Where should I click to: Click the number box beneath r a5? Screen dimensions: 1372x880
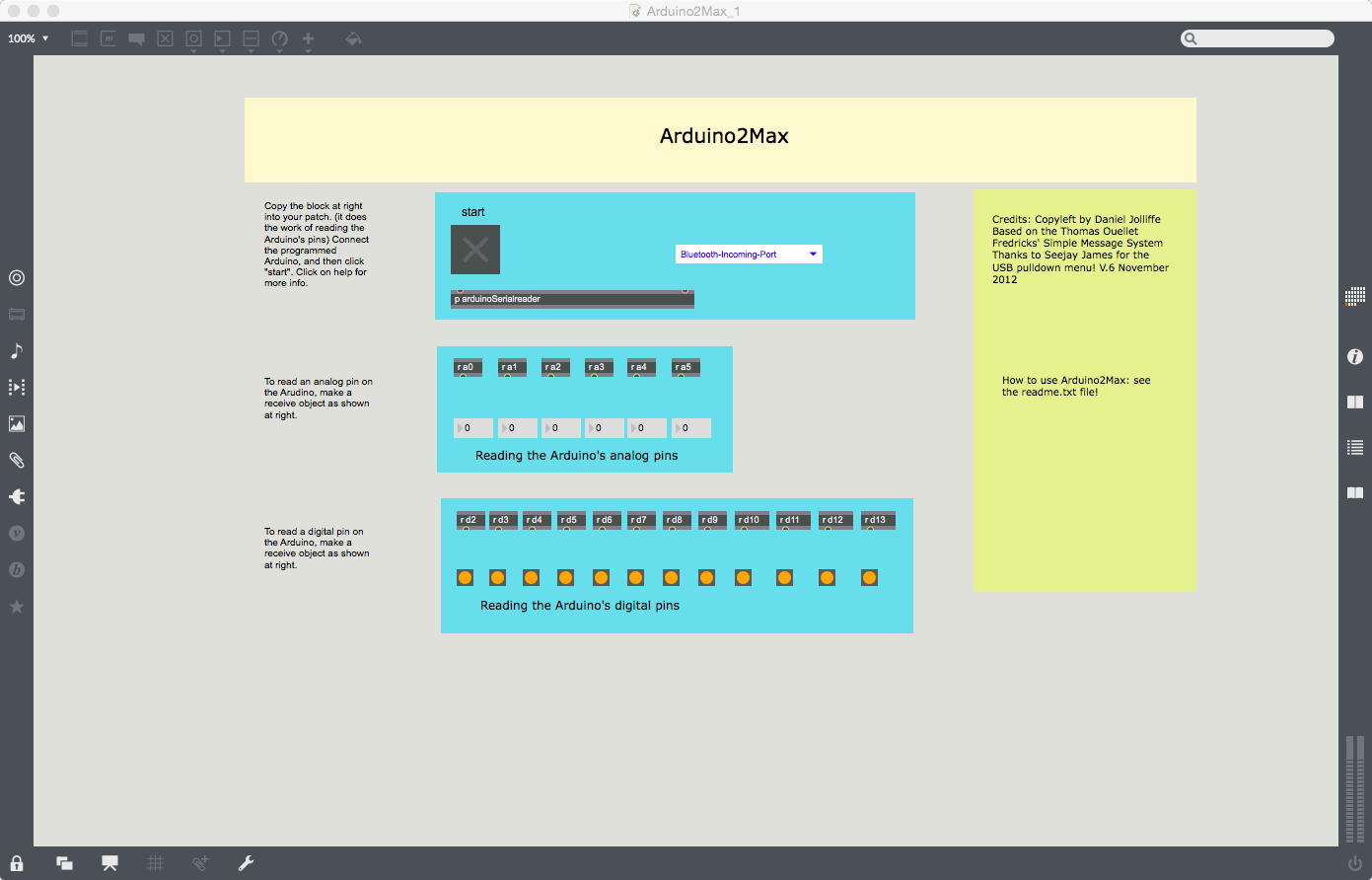click(691, 428)
